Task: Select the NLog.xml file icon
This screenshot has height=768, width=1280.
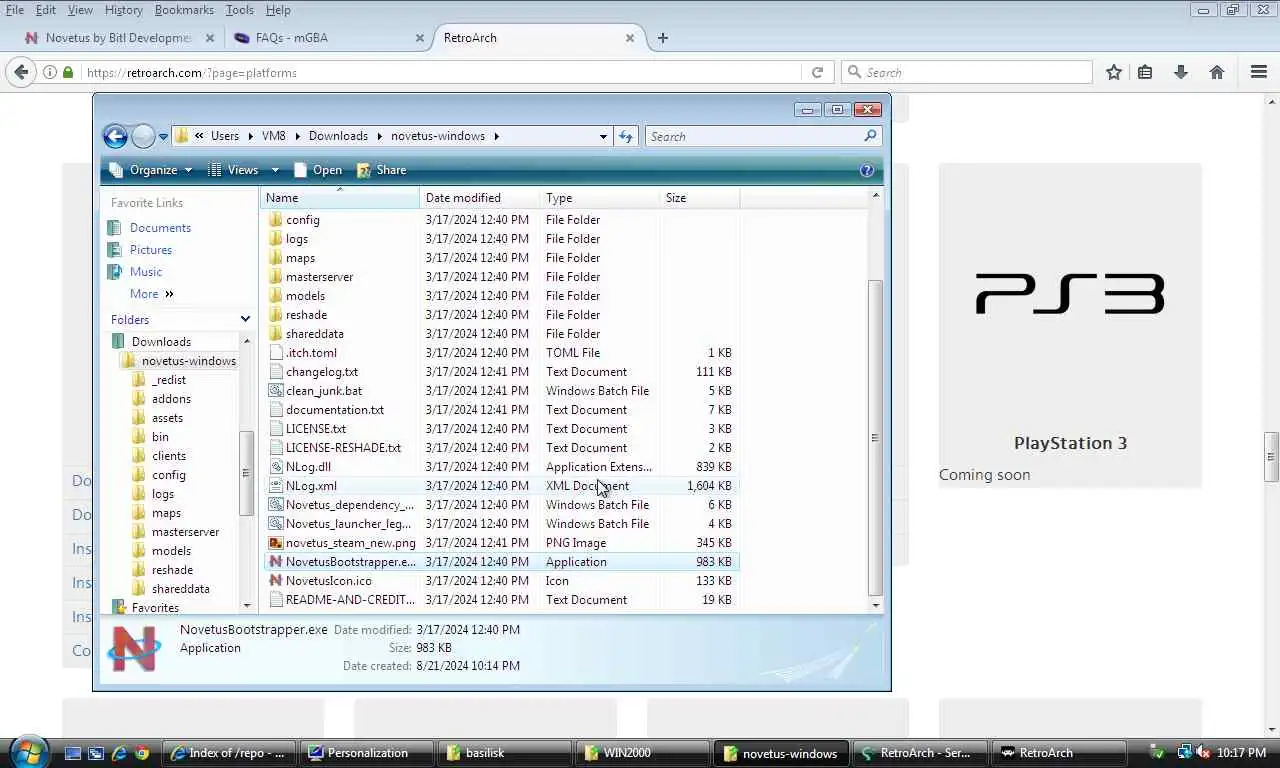Action: [x=277, y=486]
